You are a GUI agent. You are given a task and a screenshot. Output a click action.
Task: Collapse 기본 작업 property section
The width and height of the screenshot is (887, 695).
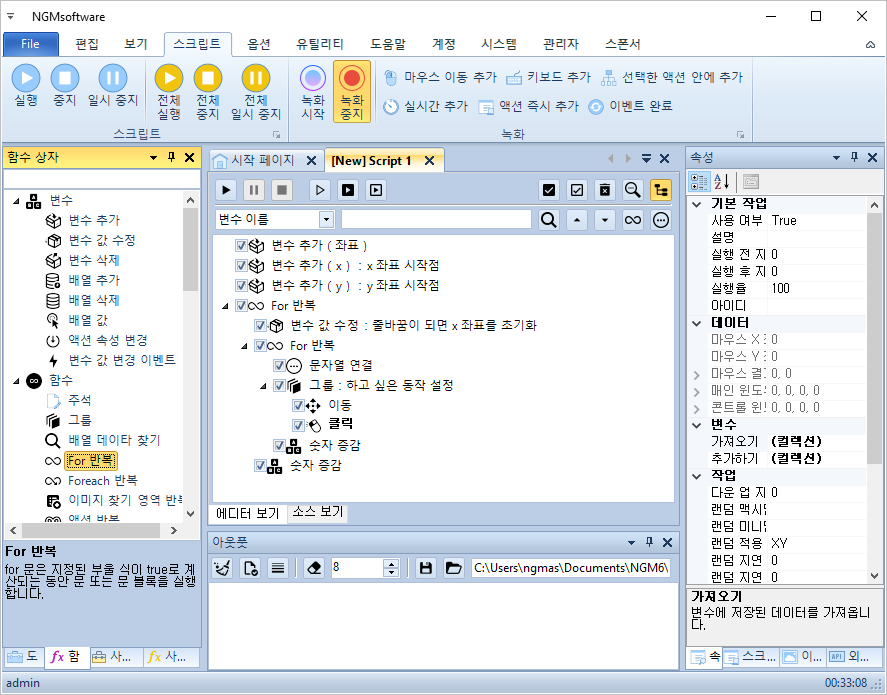697,204
